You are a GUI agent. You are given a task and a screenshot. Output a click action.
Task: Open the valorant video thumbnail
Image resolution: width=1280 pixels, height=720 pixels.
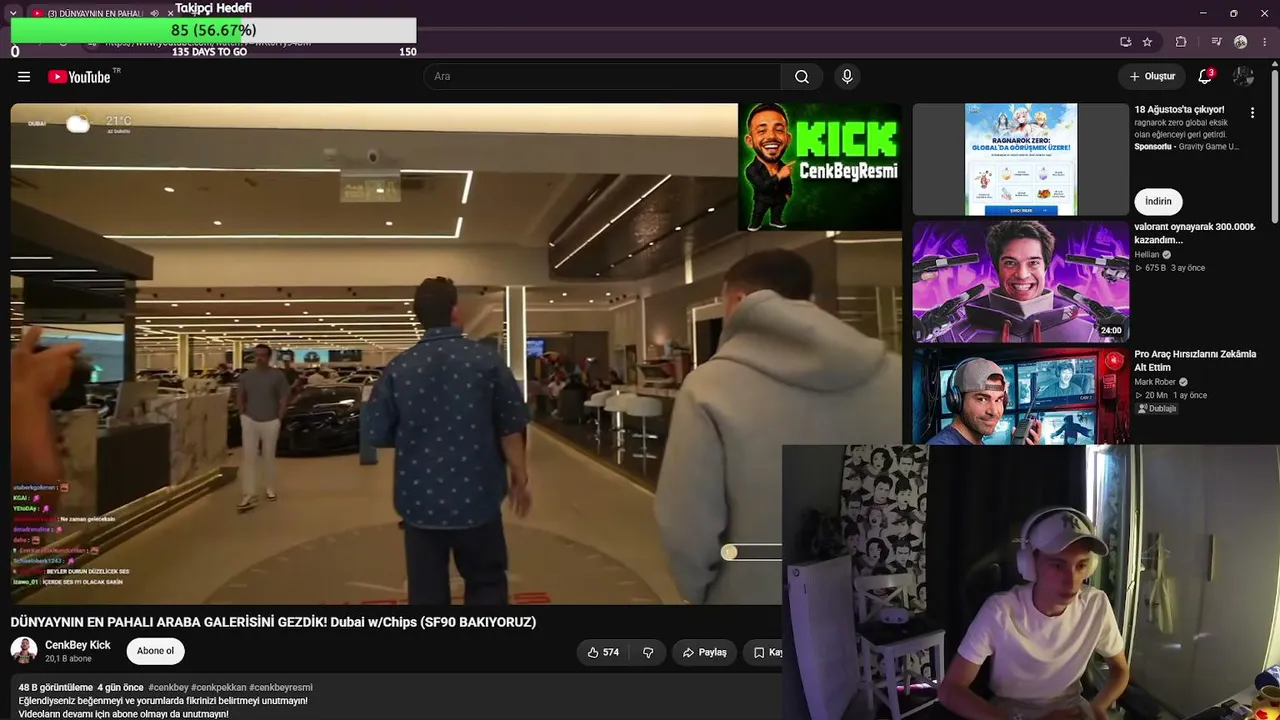point(1021,282)
